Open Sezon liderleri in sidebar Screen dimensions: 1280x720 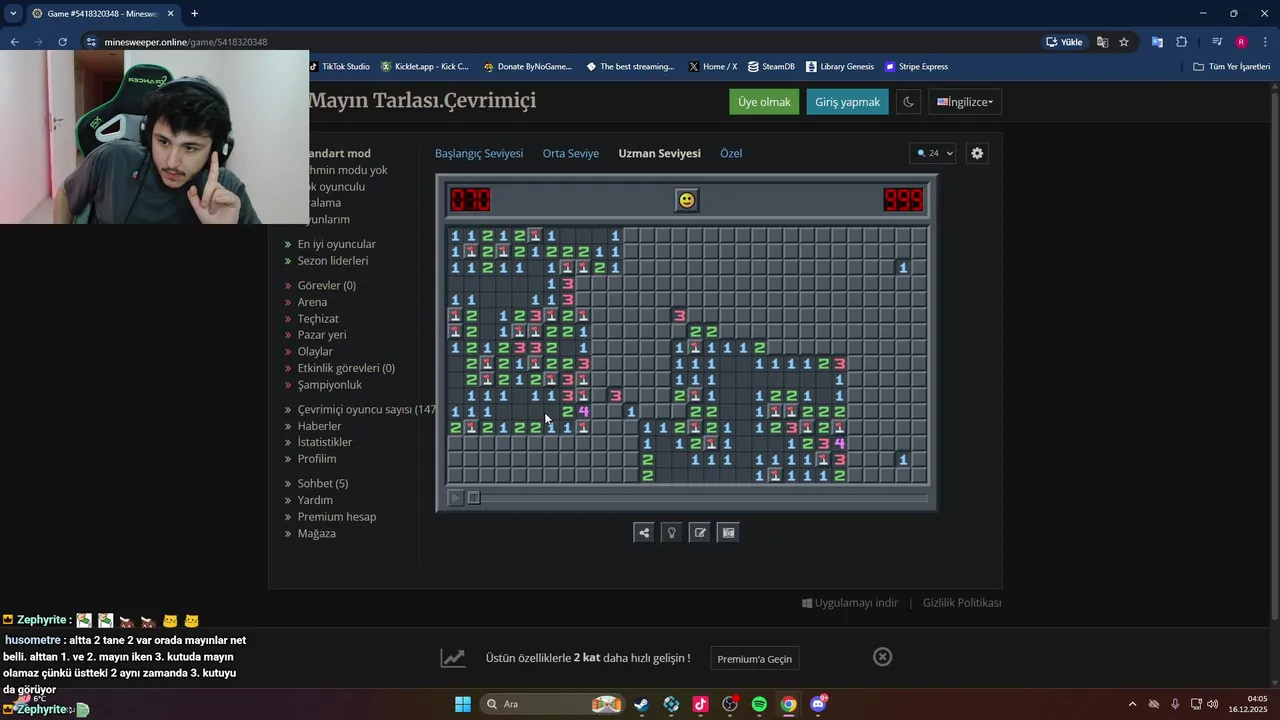[333, 261]
